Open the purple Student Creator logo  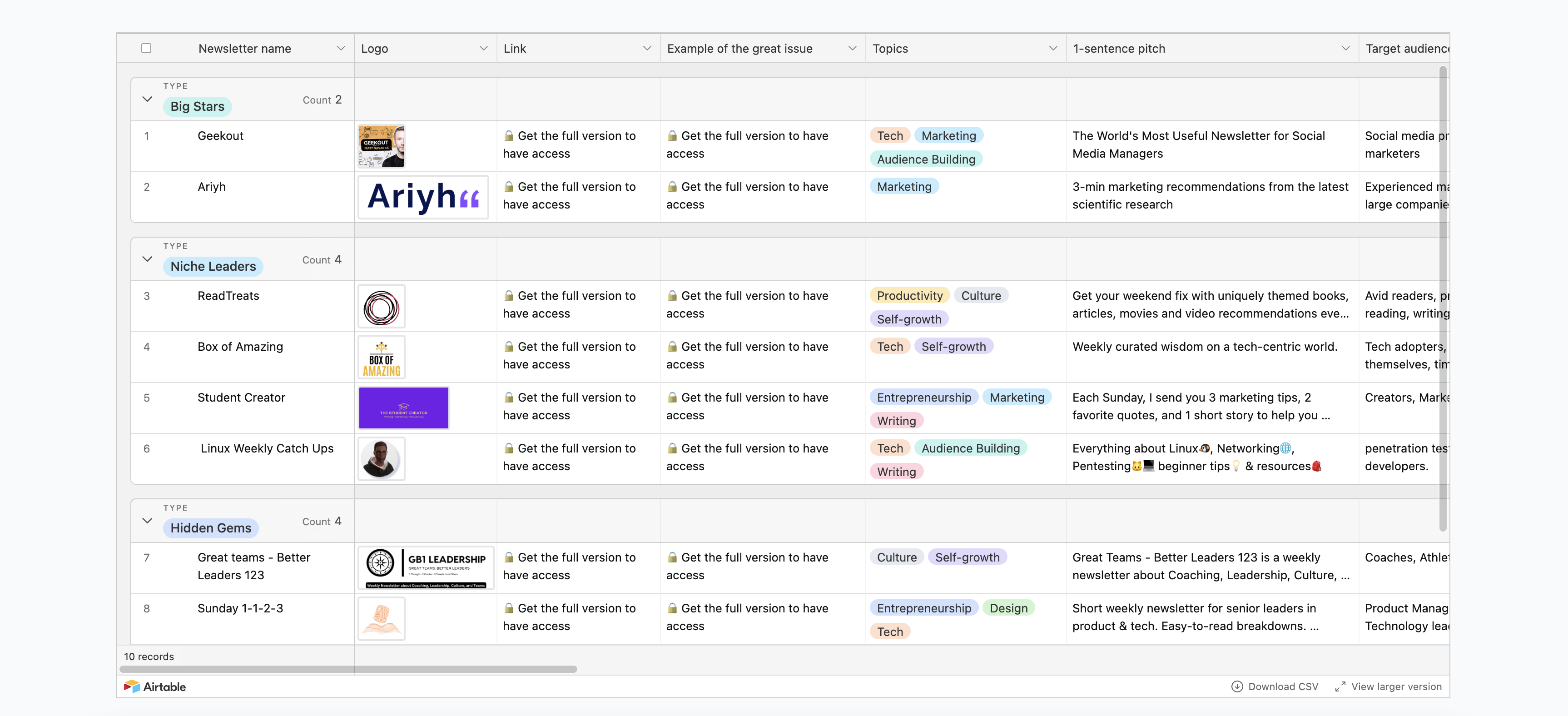[403, 408]
